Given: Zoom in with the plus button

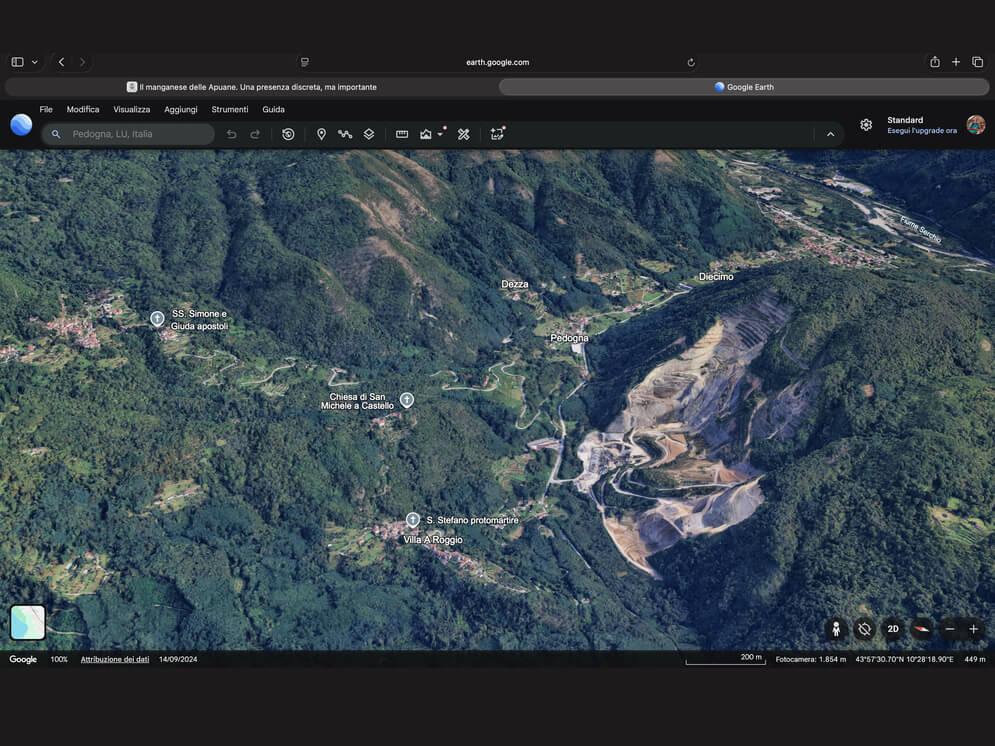Looking at the screenshot, I should point(973,629).
